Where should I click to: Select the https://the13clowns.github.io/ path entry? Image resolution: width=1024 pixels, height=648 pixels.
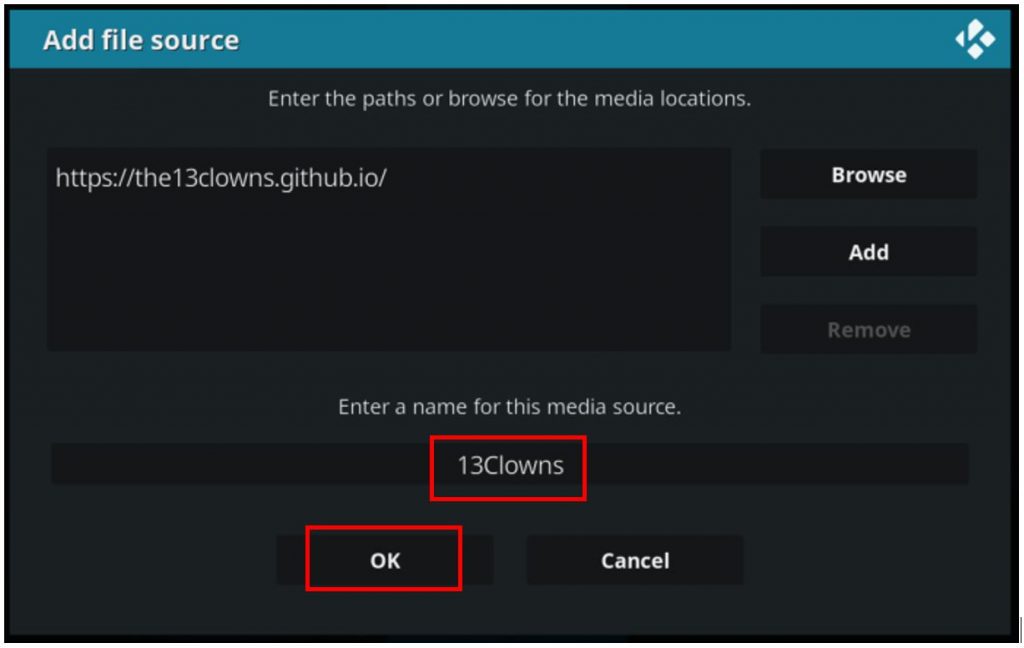(221, 178)
